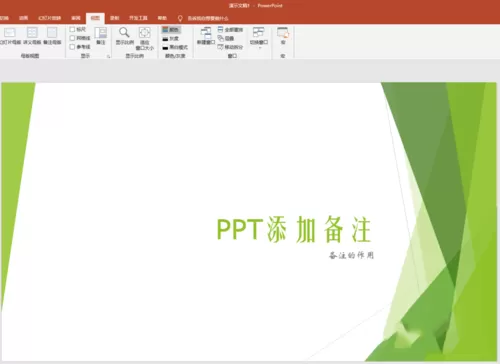This screenshot has width=500, height=364.
Task: Open the Animations (动画) tab
Action: 23,18
